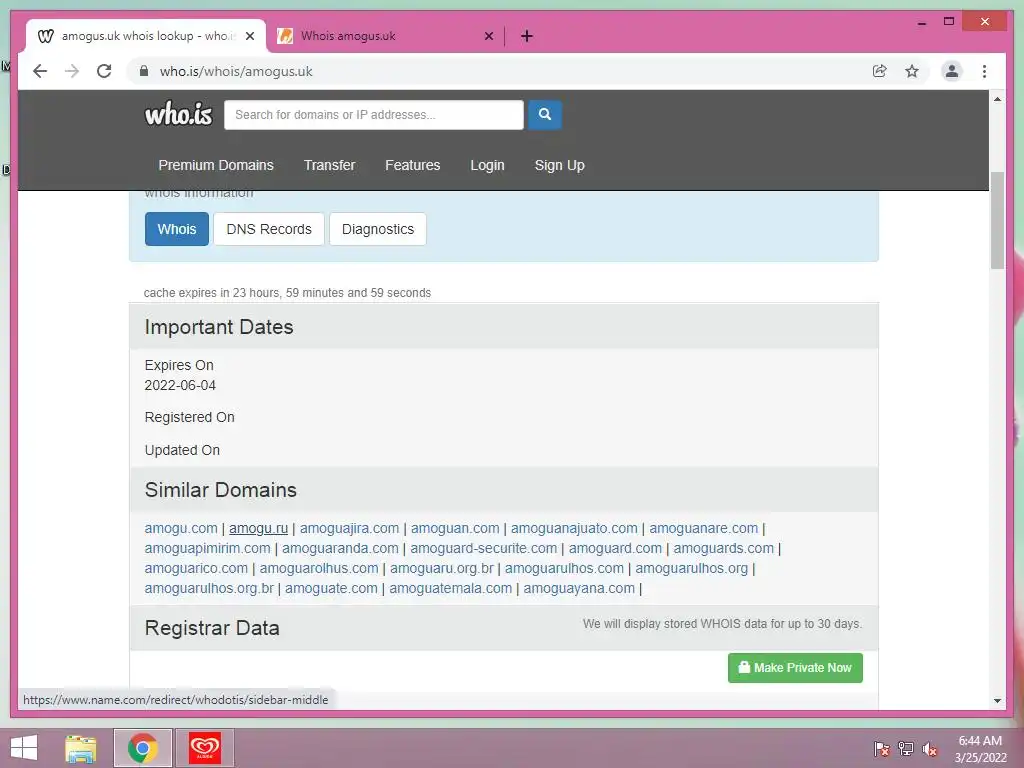Screen dimensions: 1024x768
Task: Open the amoguarolhus.com link
Action: click(319, 569)
